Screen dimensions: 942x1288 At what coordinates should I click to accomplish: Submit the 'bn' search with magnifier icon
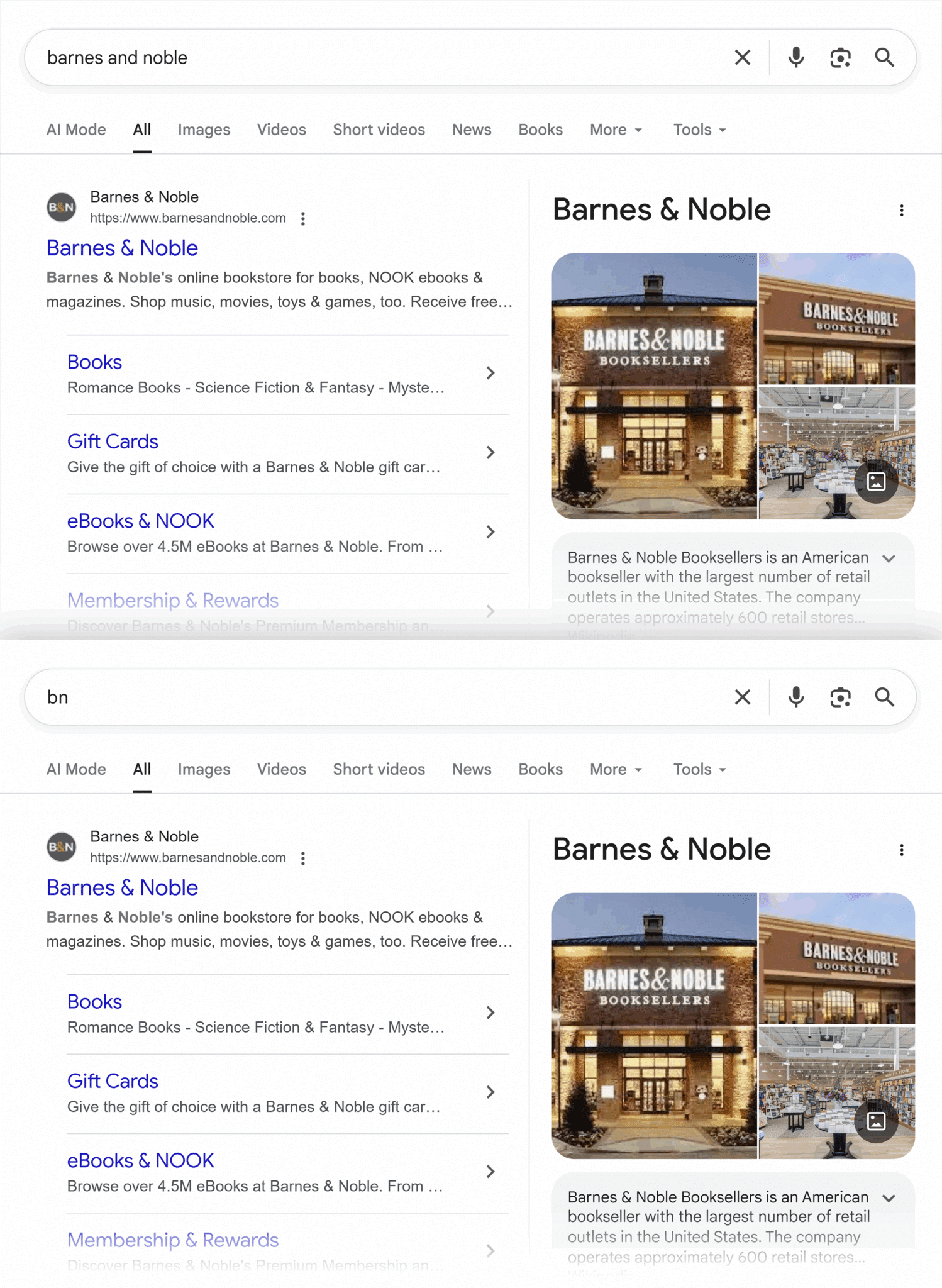pyautogui.click(x=884, y=697)
